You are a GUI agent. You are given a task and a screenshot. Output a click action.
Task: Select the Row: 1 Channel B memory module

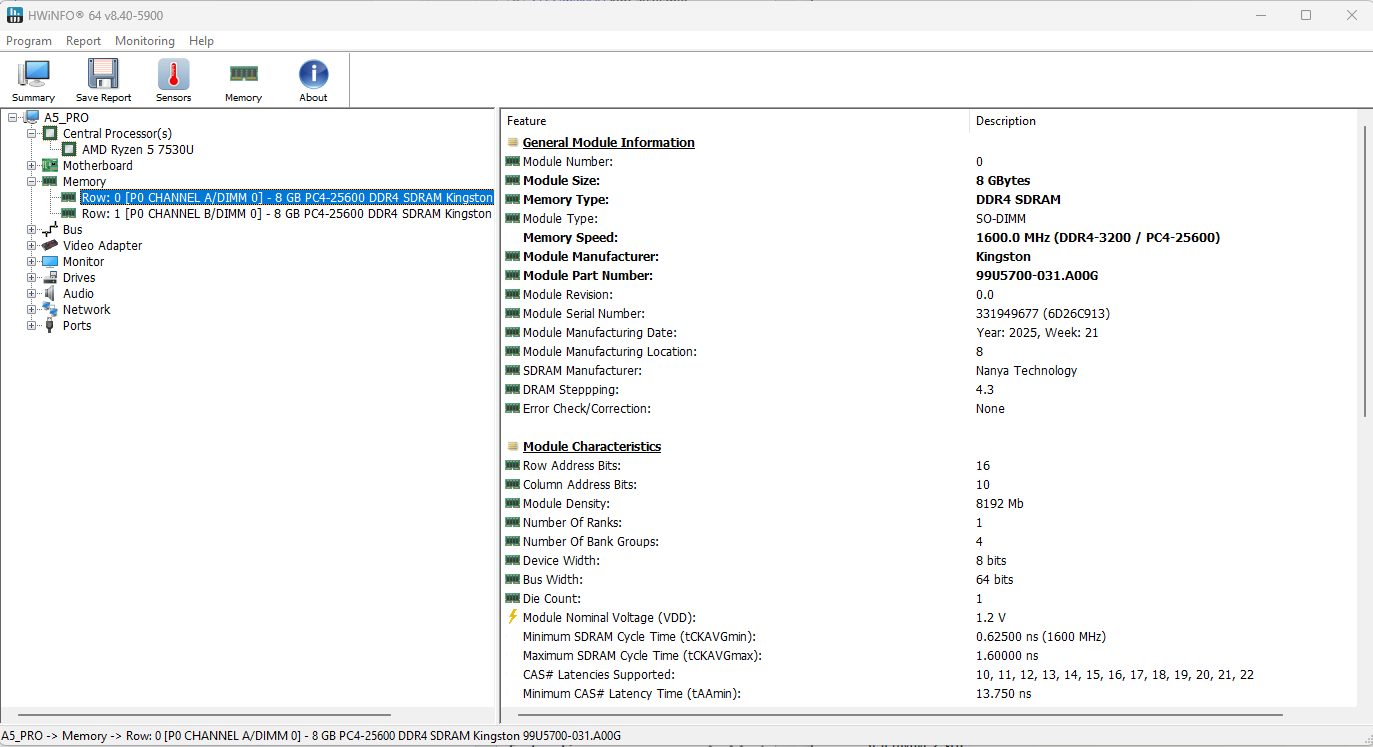coord(286,214)
